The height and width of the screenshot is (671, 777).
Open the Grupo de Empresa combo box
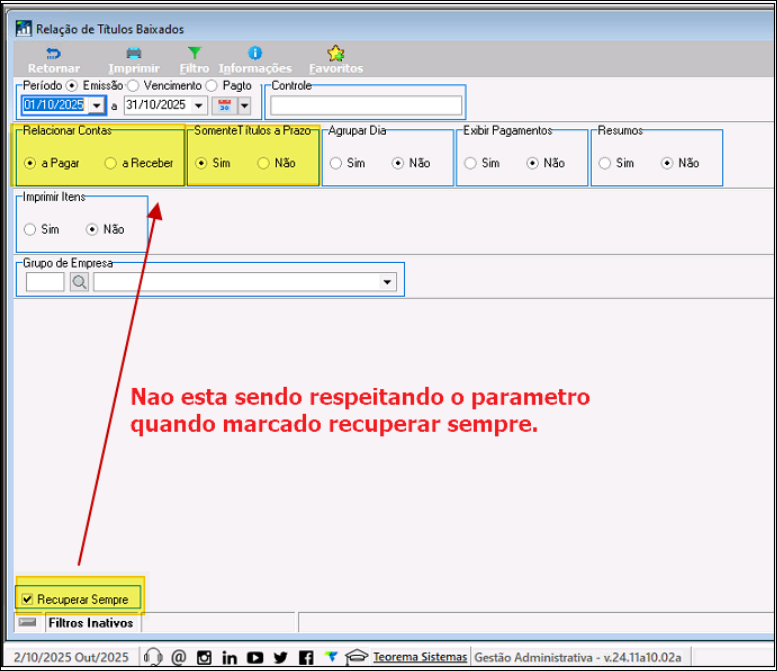pos(388,282)
